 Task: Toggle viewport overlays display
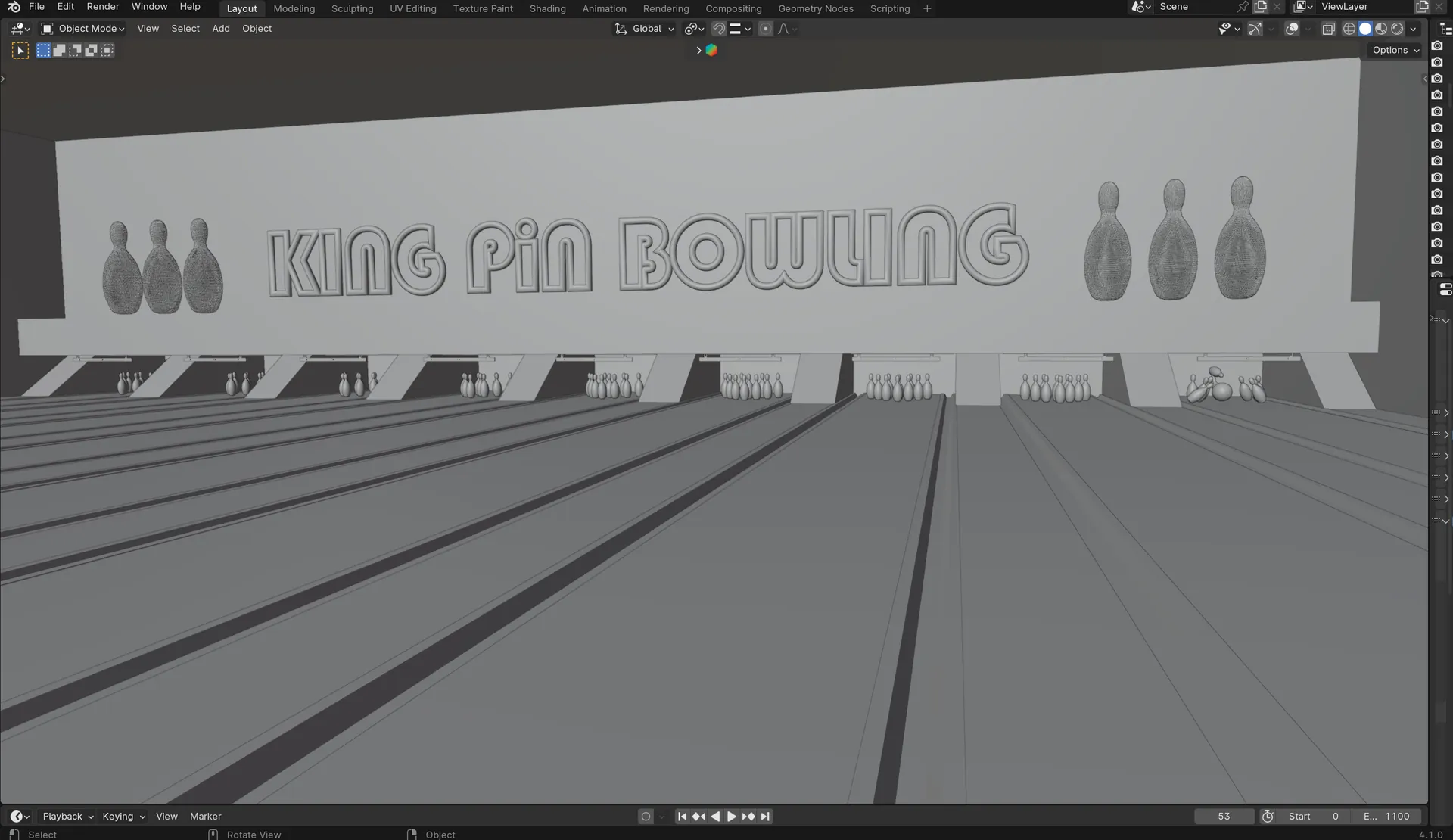click(1292, 29)
